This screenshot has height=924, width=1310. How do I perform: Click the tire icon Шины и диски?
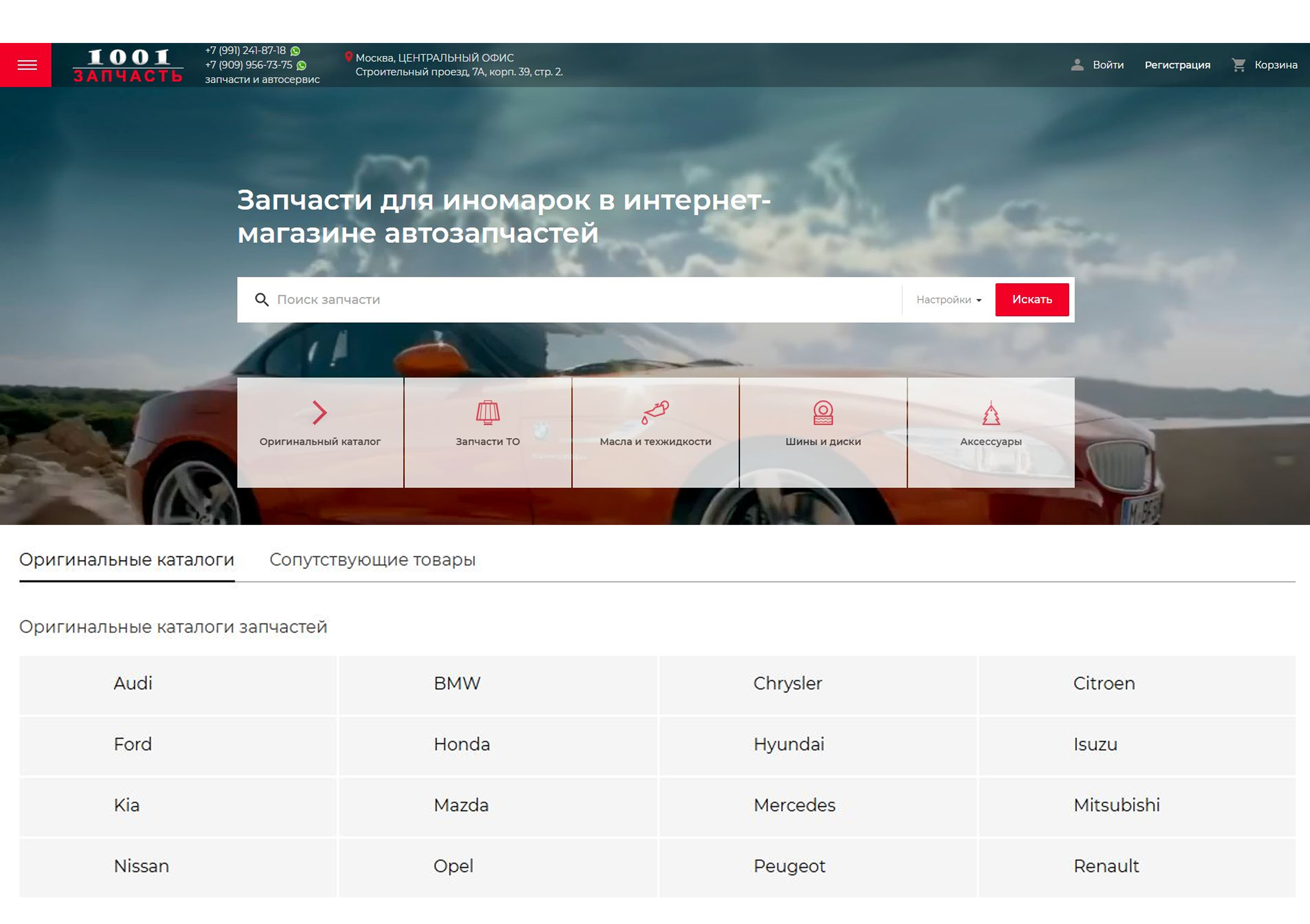coord(823,412)
